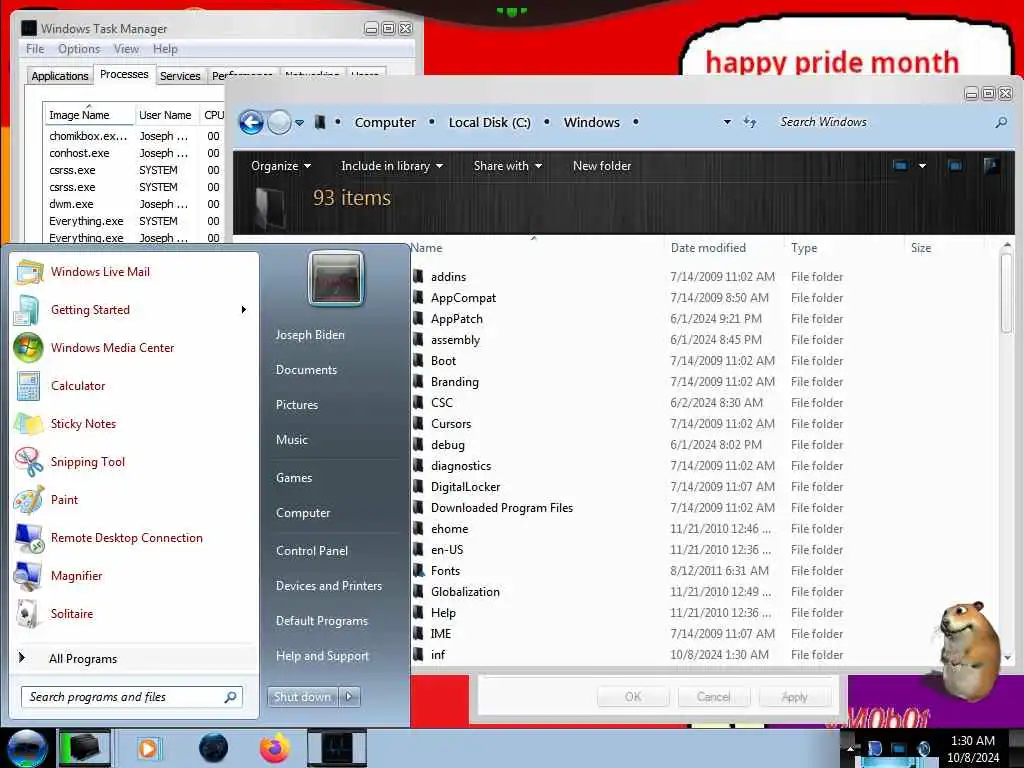
Task: Switch to the Services tab in Task Manager
Action: (180, 76)
